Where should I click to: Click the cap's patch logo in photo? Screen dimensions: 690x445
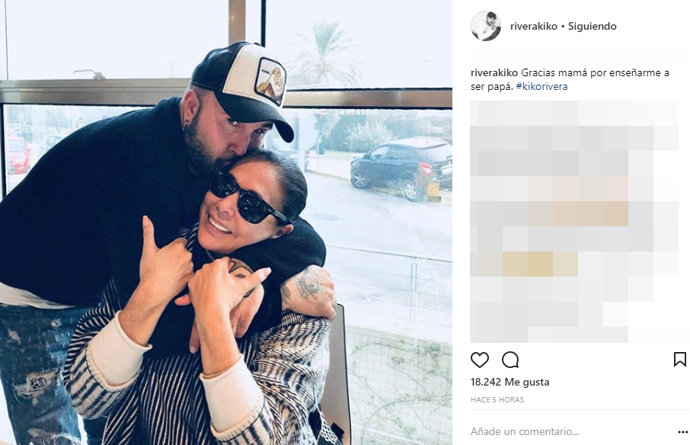click(x=270, y=81)
